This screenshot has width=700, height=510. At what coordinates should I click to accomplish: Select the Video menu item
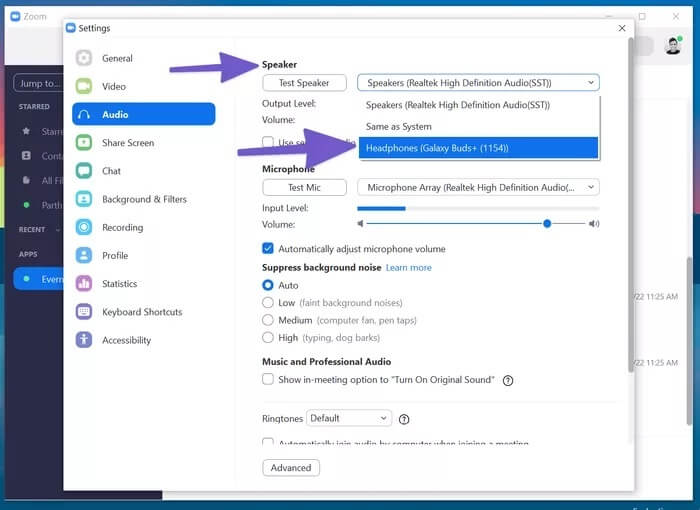tap(113, 86)
